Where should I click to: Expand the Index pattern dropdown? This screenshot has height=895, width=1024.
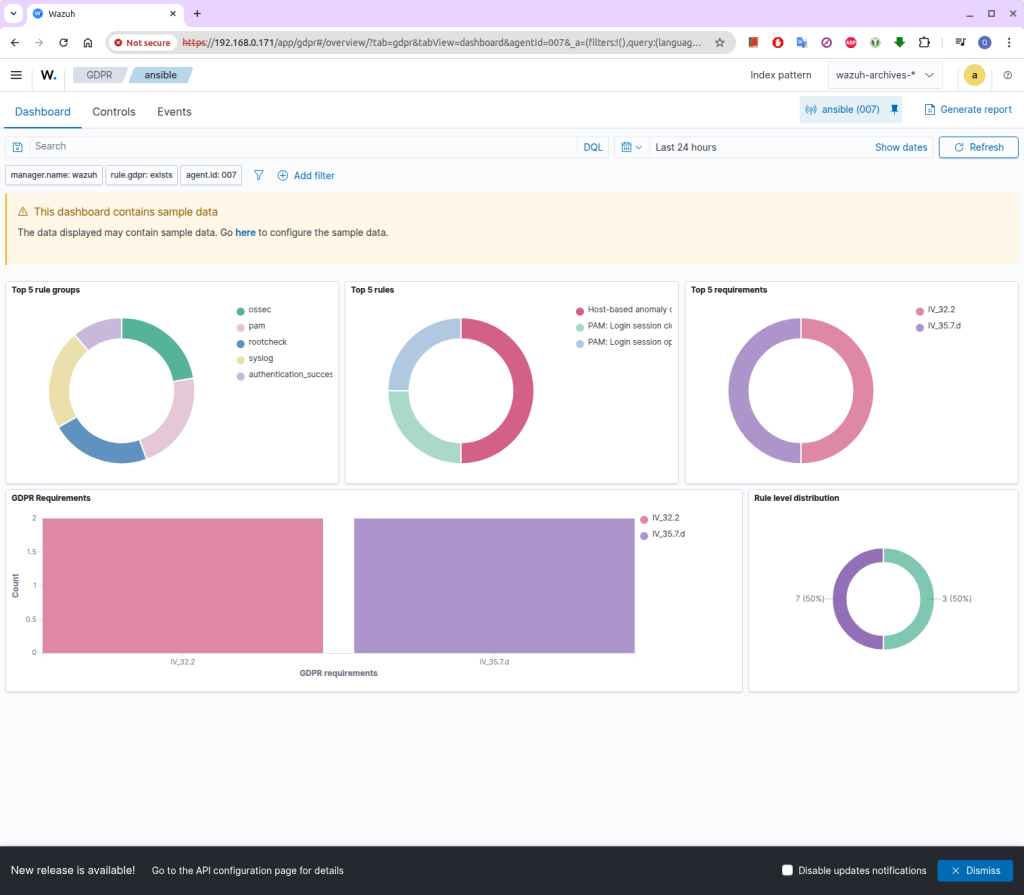[885, 75]
